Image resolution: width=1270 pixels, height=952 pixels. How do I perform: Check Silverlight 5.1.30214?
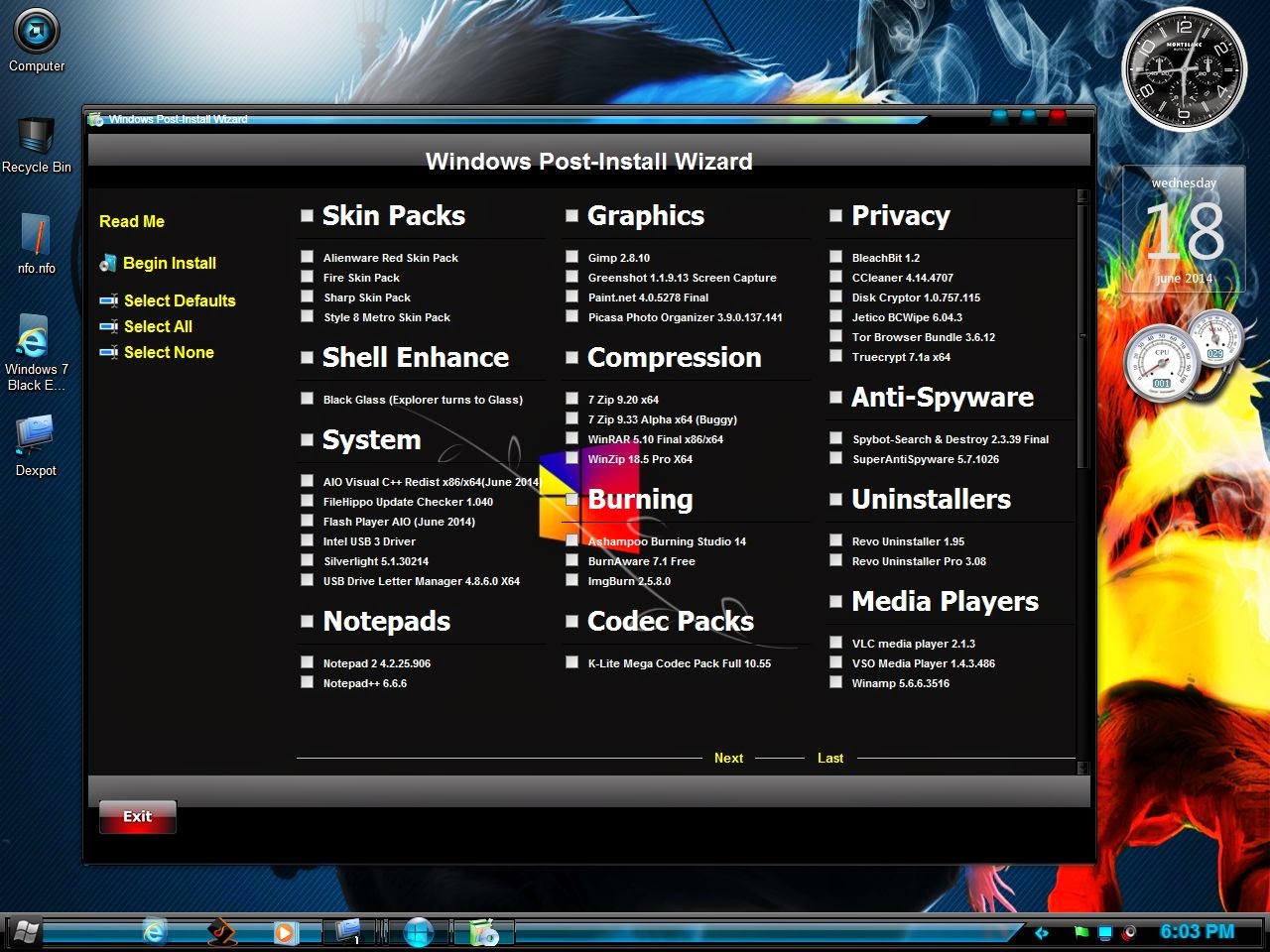pyautogui.click(x=308, y=560)
